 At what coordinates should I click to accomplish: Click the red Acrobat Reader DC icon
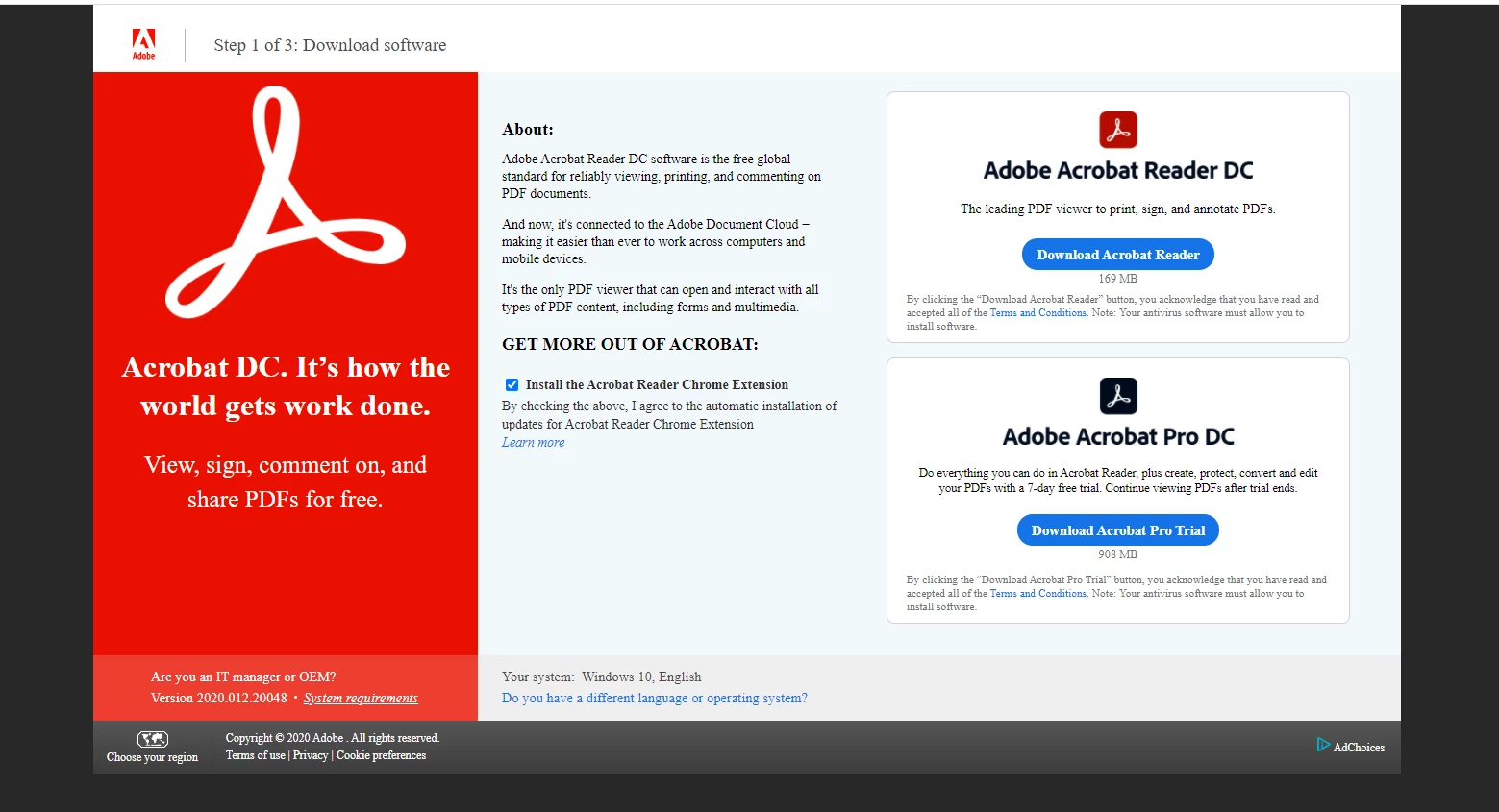(x=1118, y=130)
